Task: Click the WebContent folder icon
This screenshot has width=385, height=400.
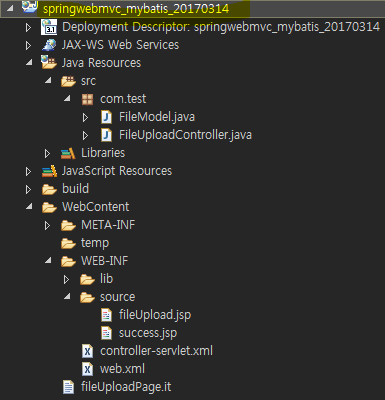Action: [49, 208]
